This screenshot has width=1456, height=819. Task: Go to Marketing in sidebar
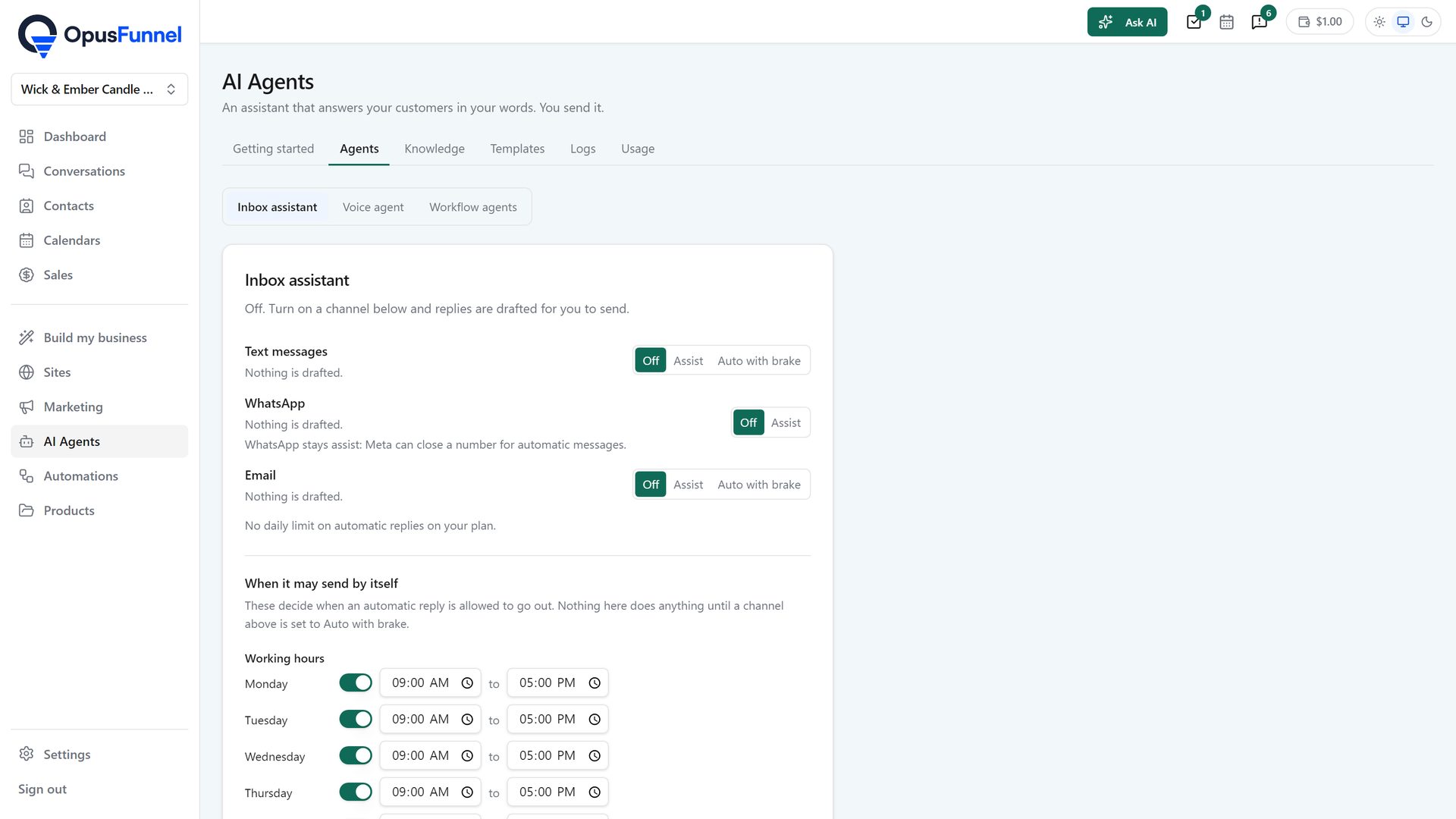pyautogui.click(x=99, y=407)
